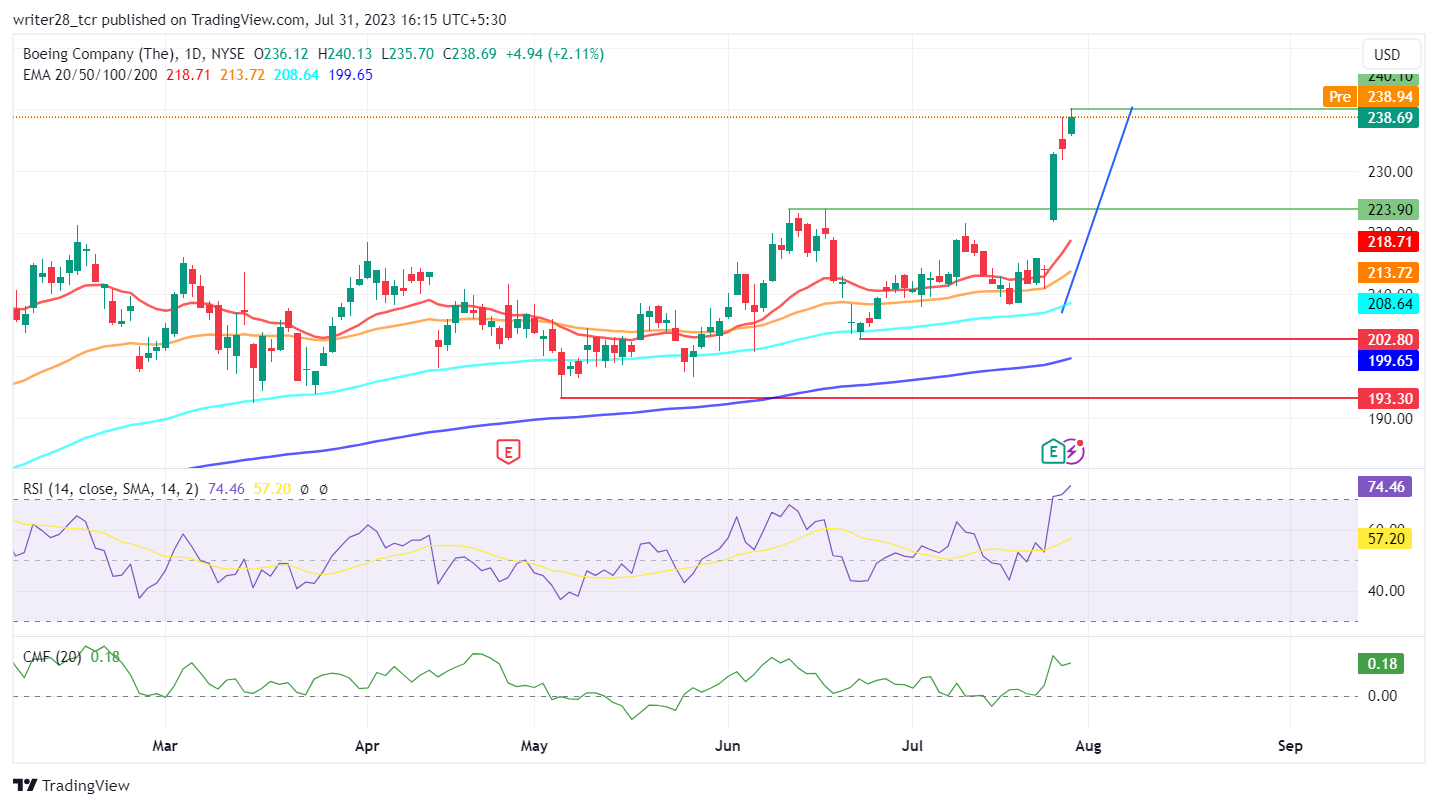Click the Aug label on time axis
Image resolution: width=1438 pixels, height=807 pixels.
(x=1088, y=746)
